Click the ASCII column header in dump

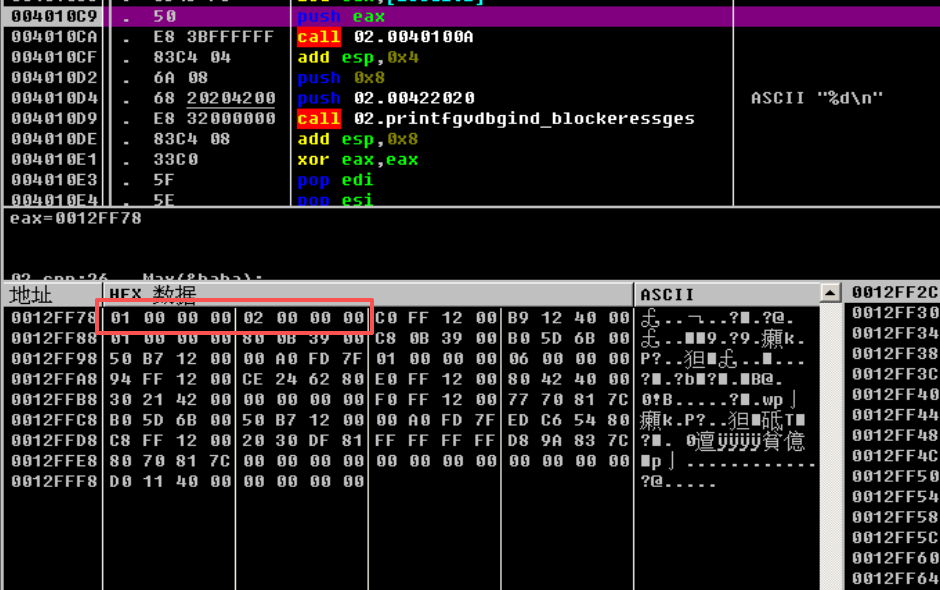727,294
